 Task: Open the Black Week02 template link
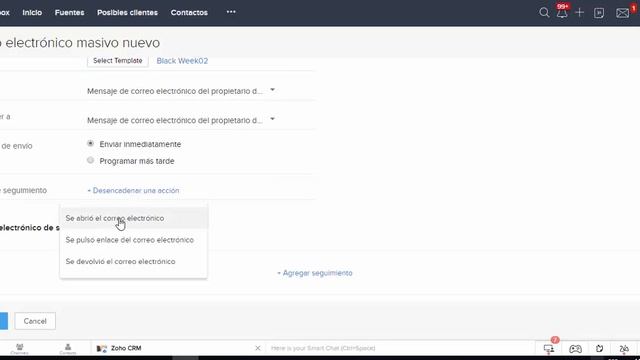(x=182, y=61)
